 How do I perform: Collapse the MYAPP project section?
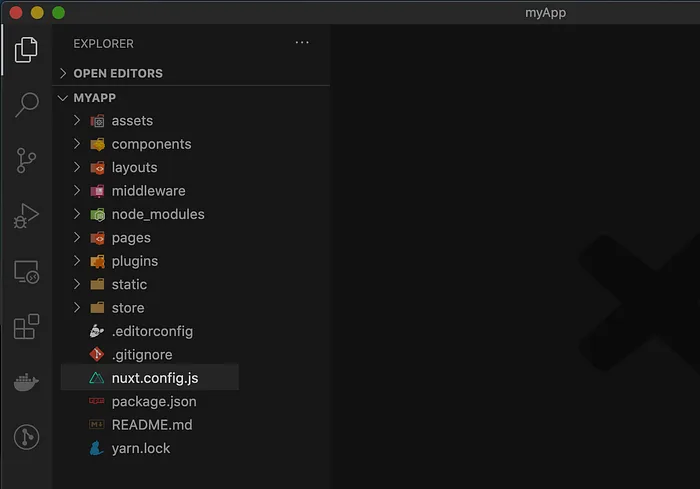[x=63, y=98]
